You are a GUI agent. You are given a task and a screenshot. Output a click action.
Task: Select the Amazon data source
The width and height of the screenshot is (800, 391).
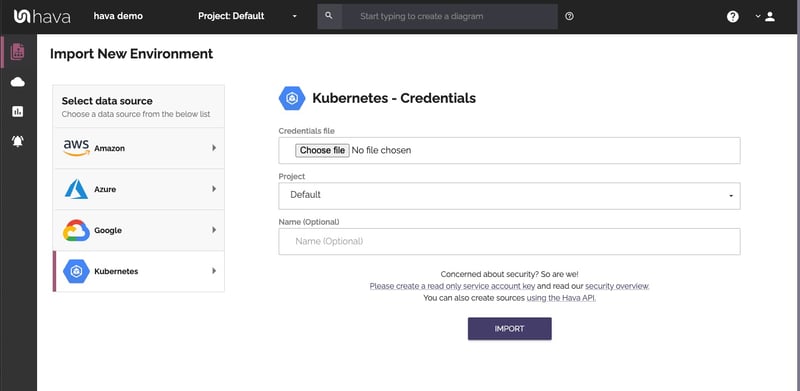pyautogui.click(x=139, y=148)
